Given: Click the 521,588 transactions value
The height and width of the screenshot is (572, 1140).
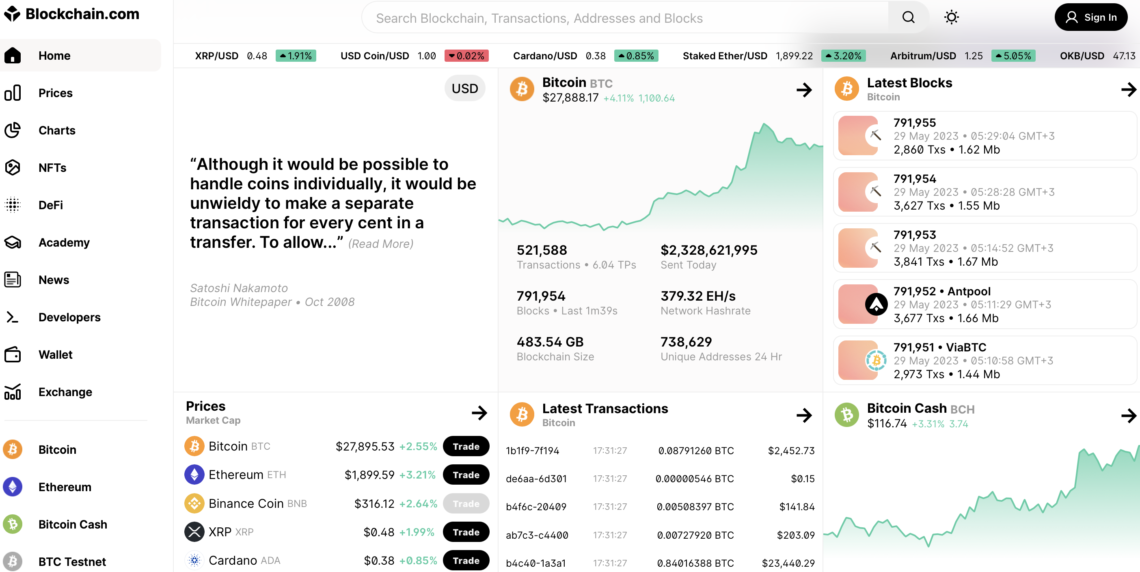Looking at the screenshot, I should point(542,251).
